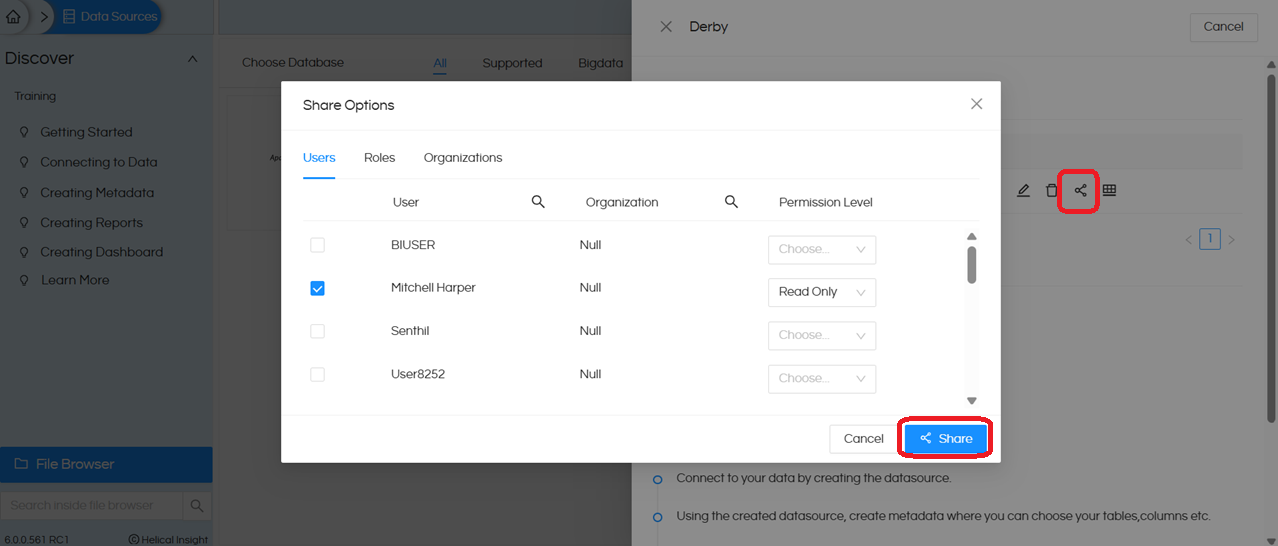This screenshot has height=546, width=1278.
Task: Collapse the Discover section chevron
Action: coord(193,59)
